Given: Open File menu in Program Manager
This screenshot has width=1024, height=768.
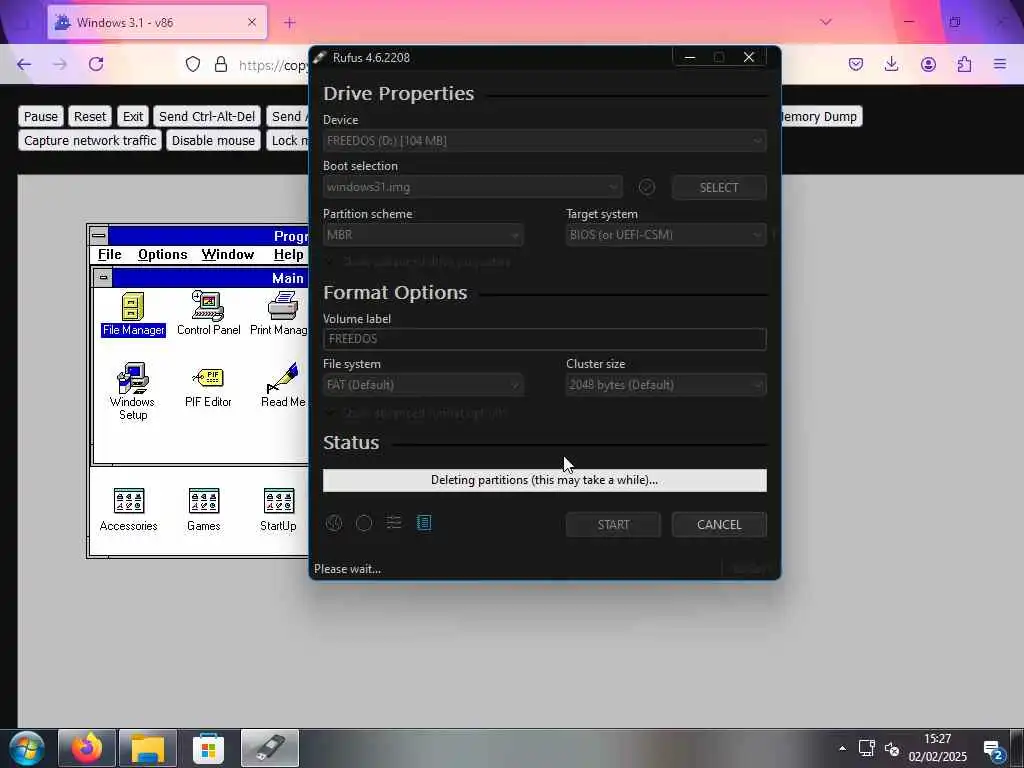Looking at the screenshot, I should pyautogui.click(x=110, y=255).
